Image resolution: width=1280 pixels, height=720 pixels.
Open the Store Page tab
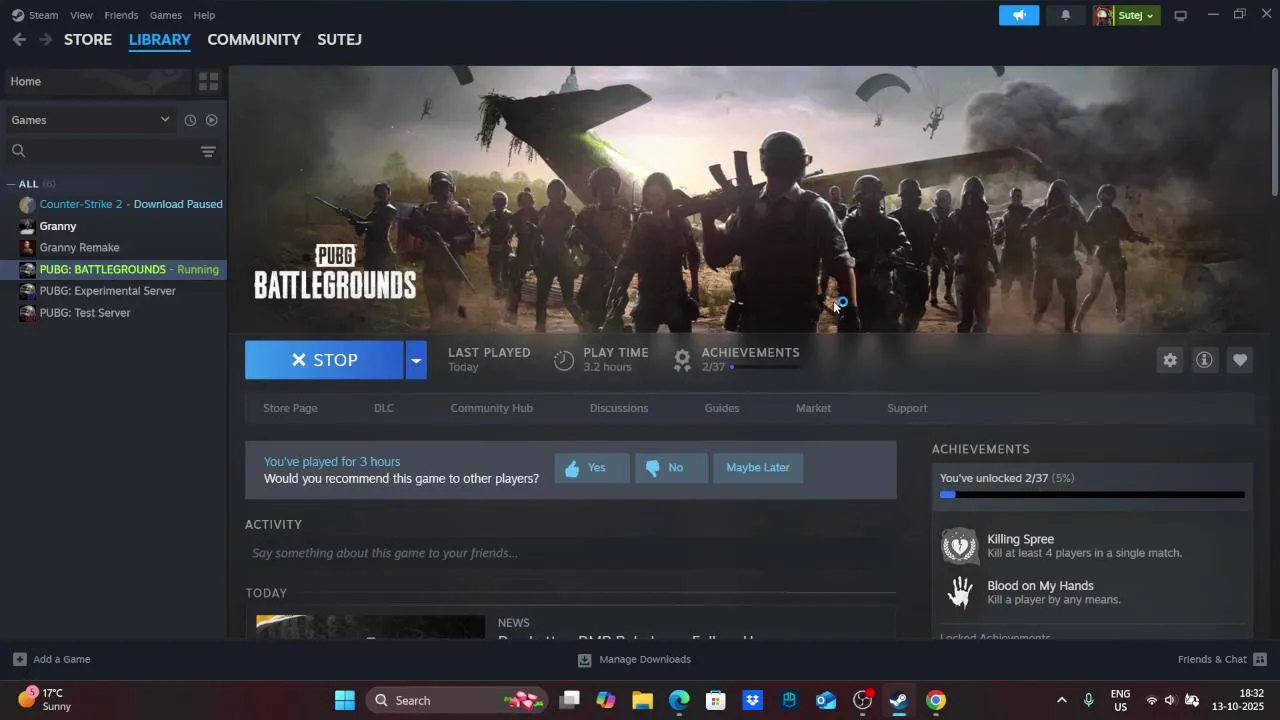tap(290, 408)
